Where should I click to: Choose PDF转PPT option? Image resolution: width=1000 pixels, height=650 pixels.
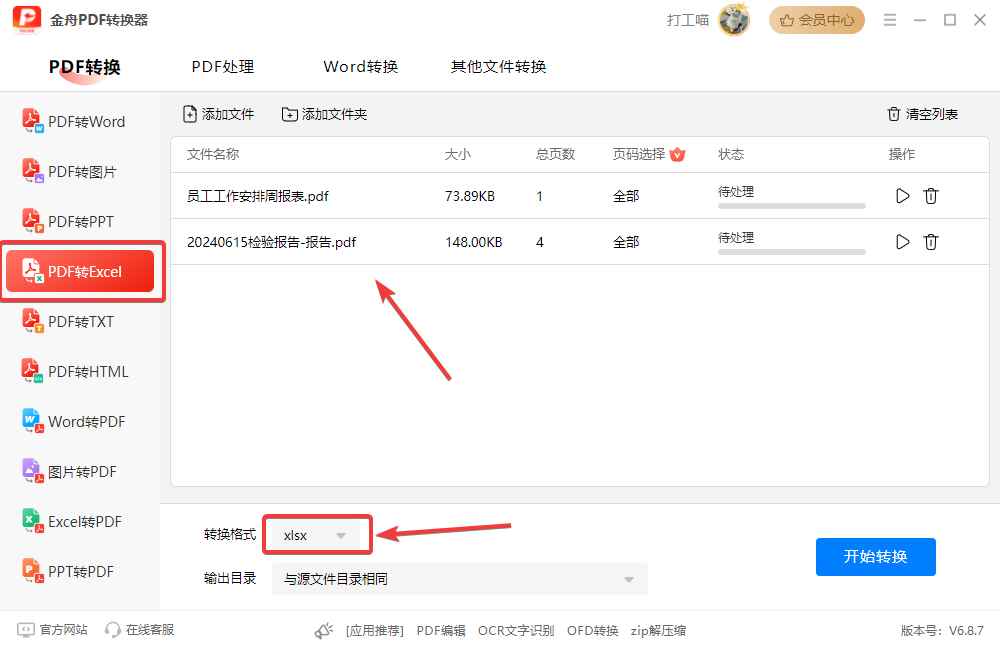tap(68, 221)
